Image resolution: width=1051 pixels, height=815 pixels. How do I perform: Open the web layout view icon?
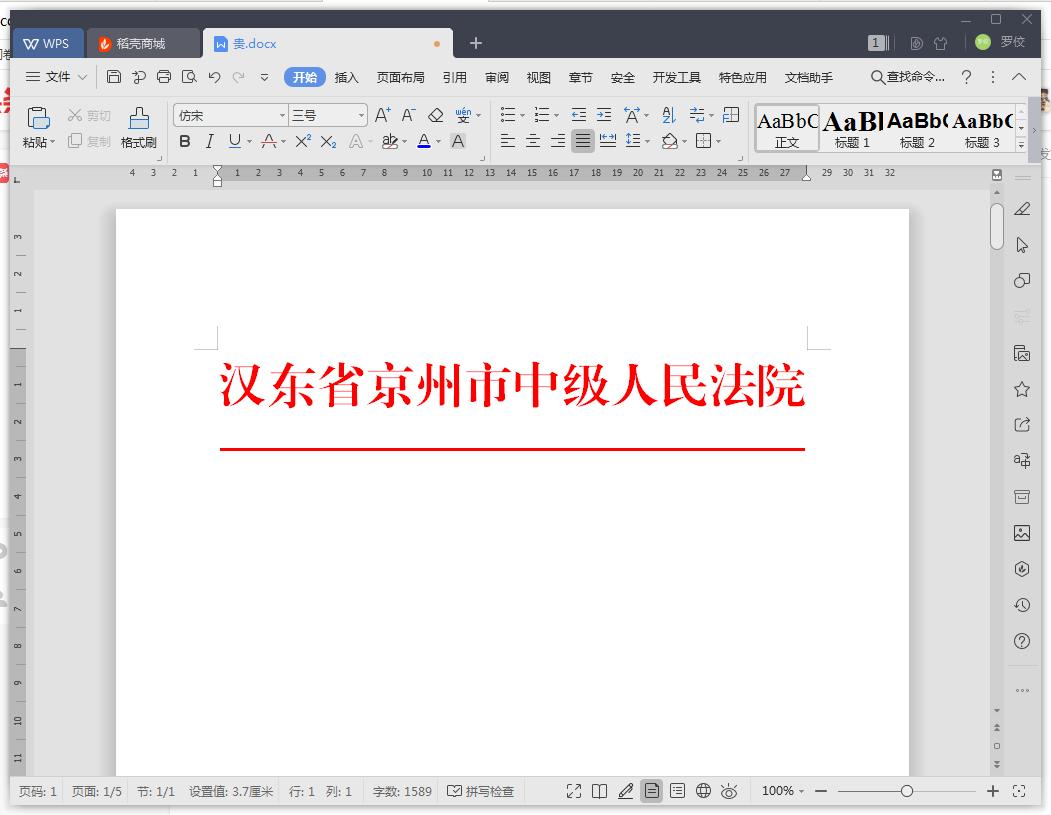point(703,790)
